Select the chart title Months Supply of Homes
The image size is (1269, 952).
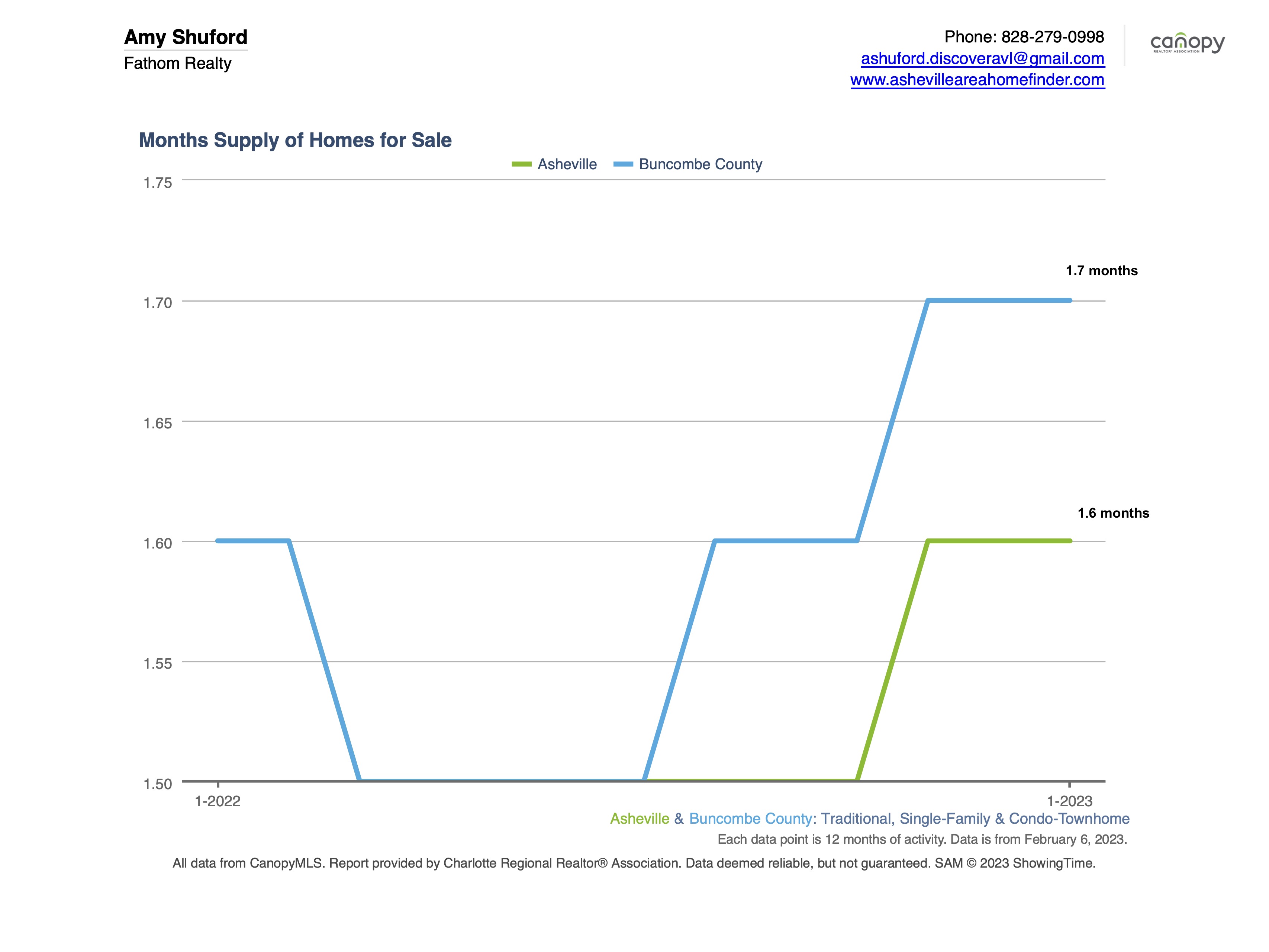click(295, 140)
